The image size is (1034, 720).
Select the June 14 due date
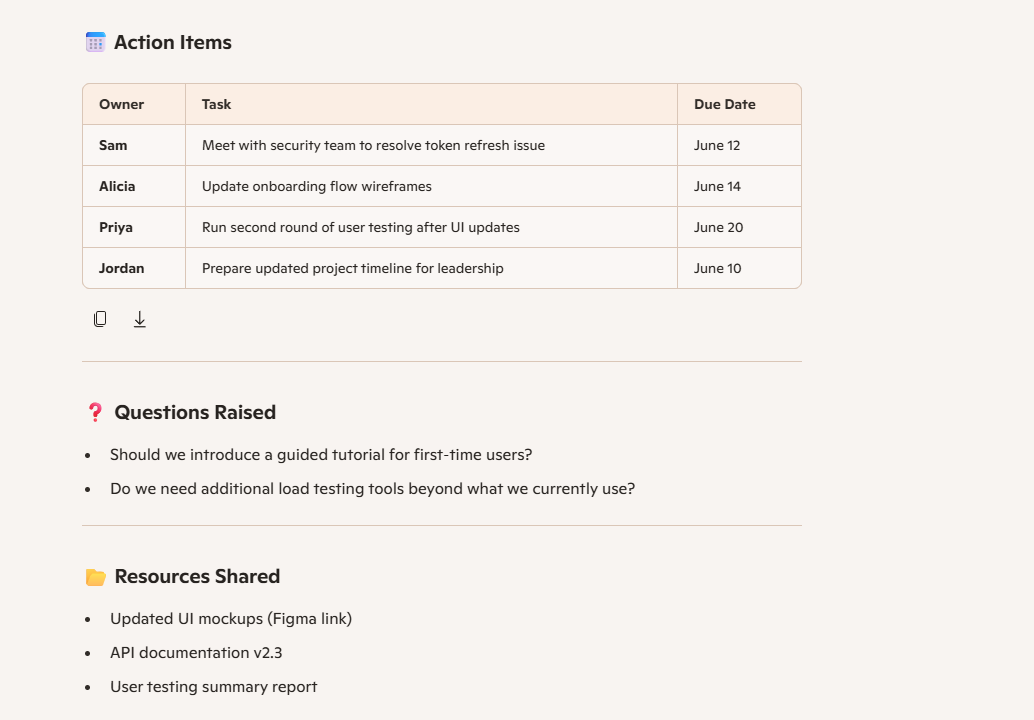[739, 186]
